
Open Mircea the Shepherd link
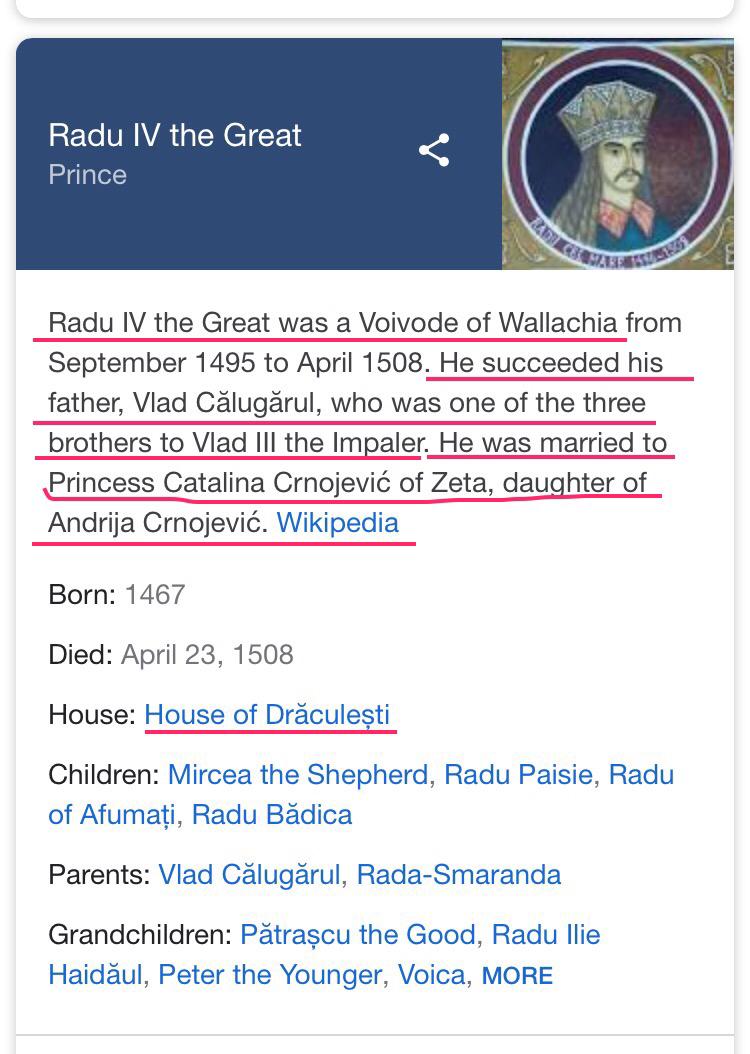pyautogui.click(x=298, y=774)
